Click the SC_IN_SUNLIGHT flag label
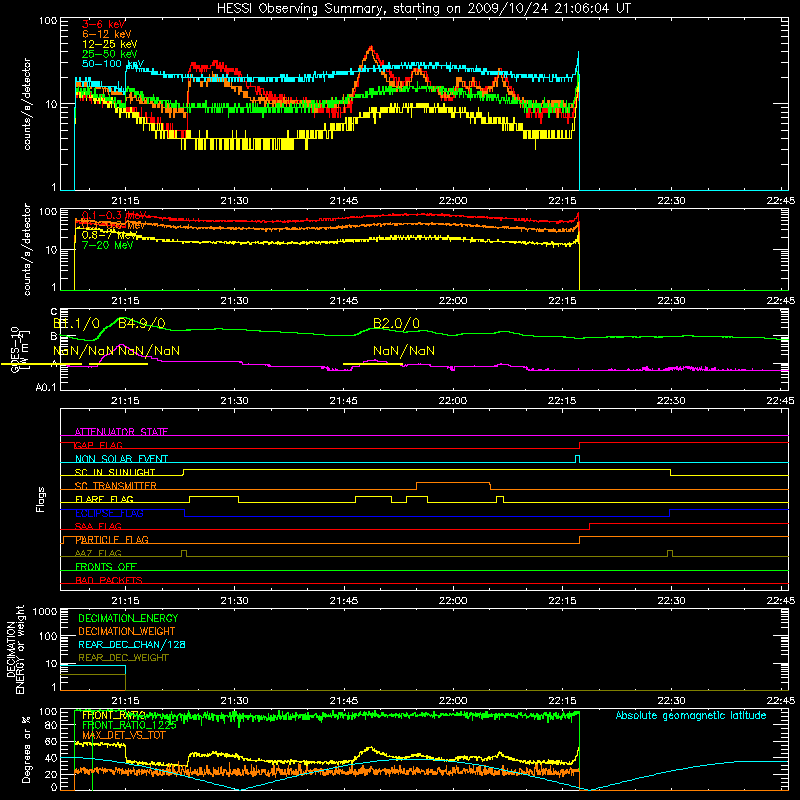Viewport: 800px width, 800px height. (115, 472)
